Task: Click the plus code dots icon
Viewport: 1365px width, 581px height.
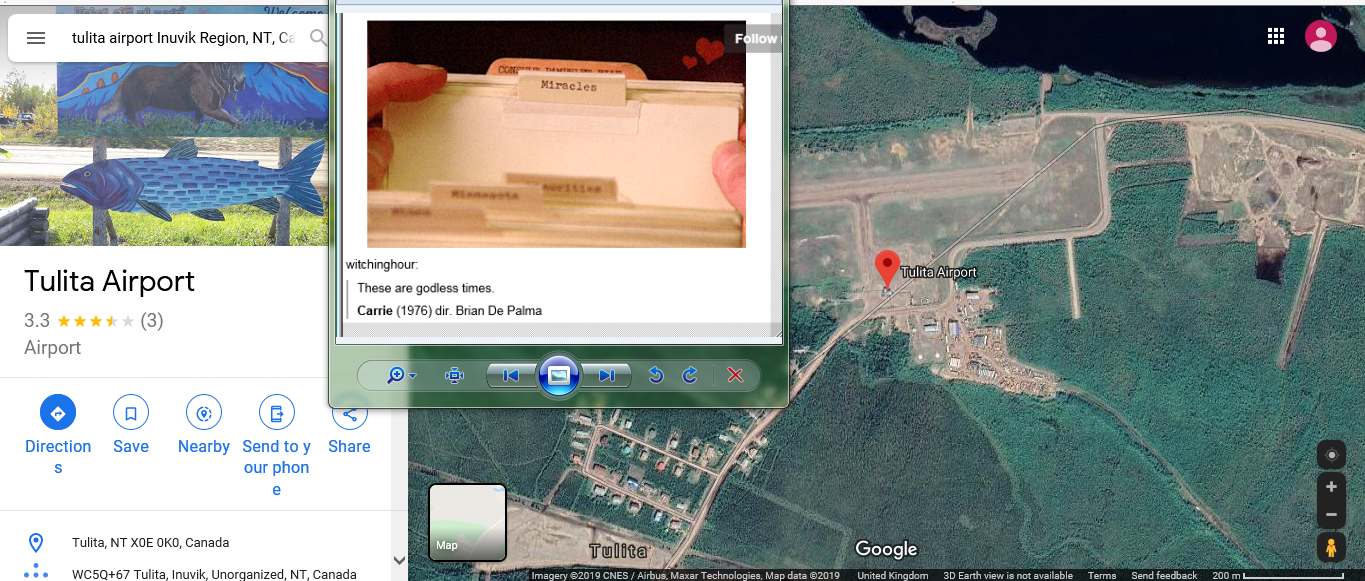Action: (x=36, y=572)
